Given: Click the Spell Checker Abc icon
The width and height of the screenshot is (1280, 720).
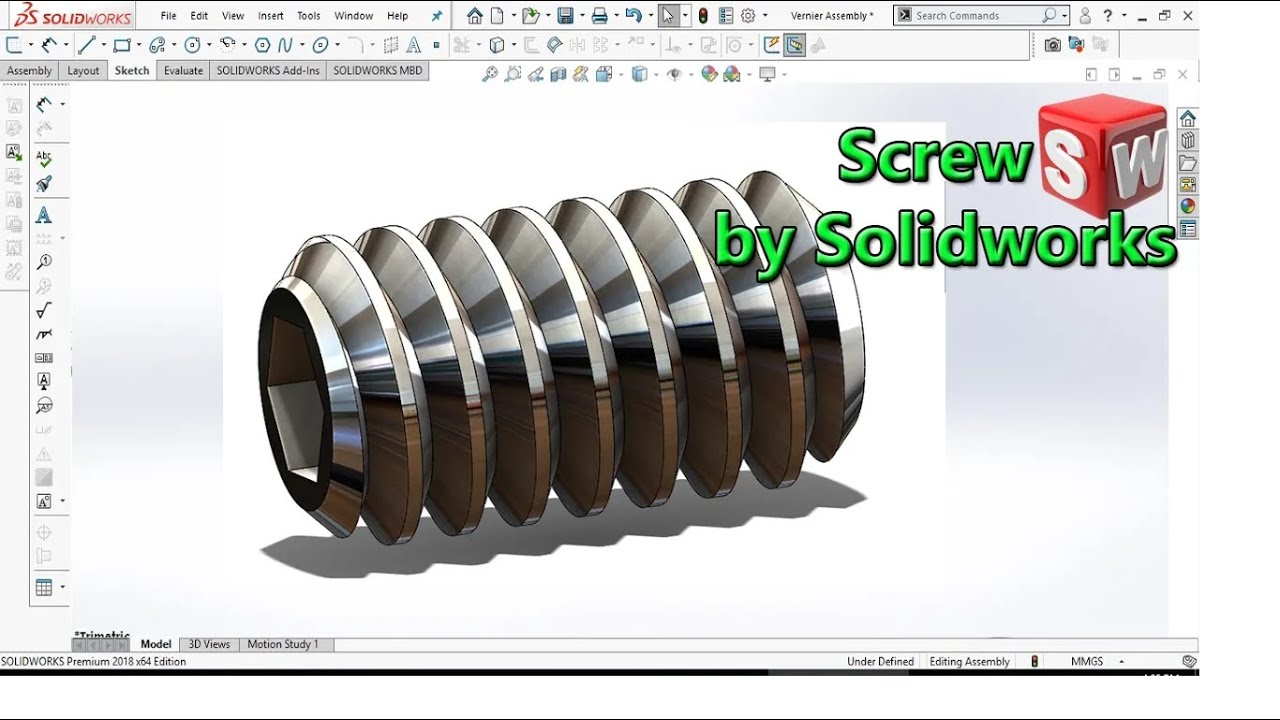Looking at the screenshot, I should pyautogui.click(x=43, y=159).
